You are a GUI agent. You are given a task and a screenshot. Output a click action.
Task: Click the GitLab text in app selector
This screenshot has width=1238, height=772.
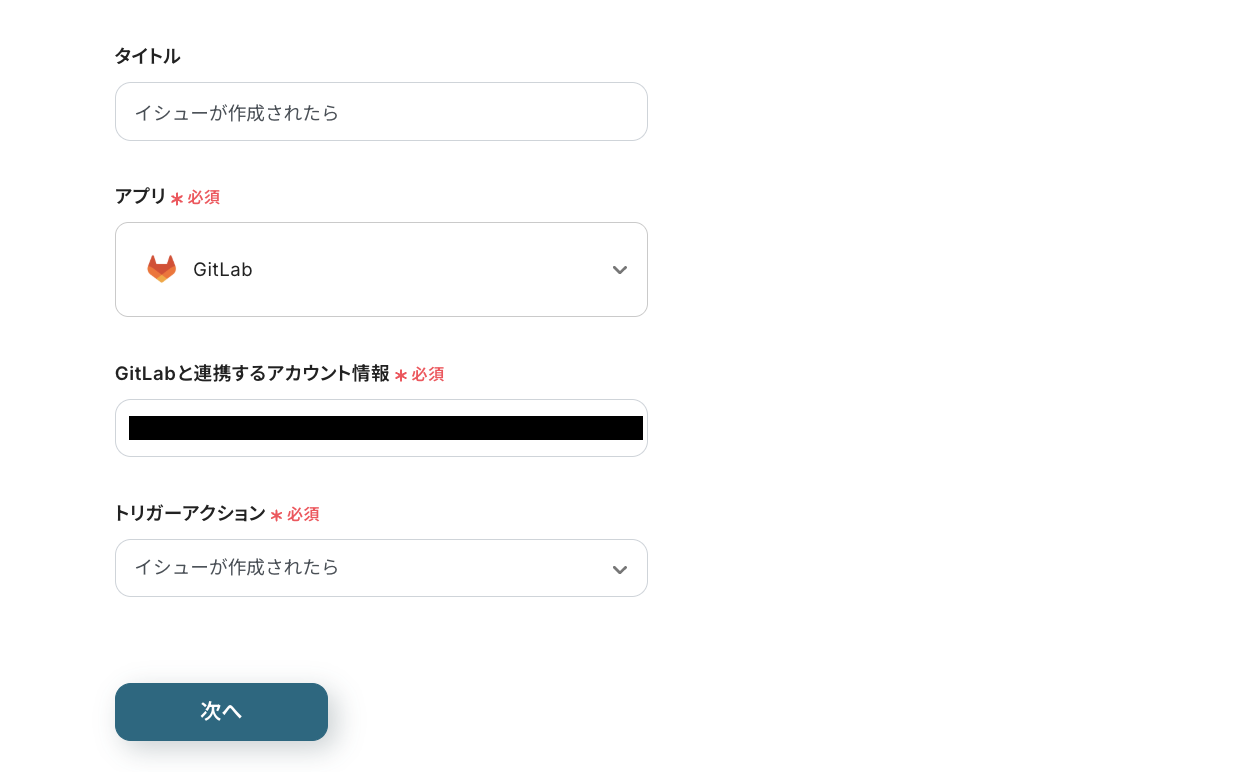(x=222, y=269)
